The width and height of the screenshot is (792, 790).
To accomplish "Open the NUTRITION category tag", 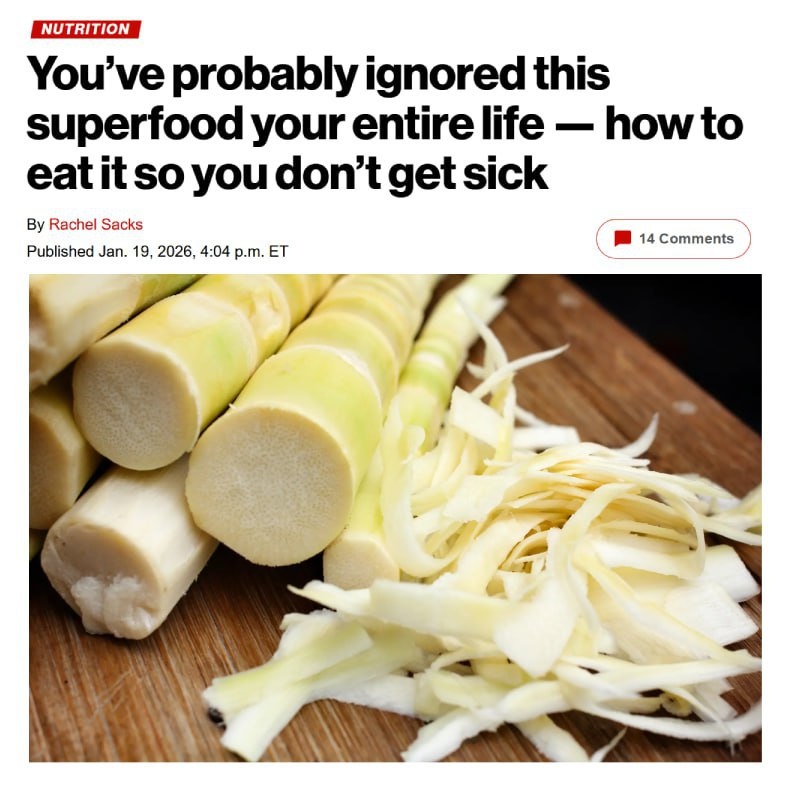I will tap(86, 29).
